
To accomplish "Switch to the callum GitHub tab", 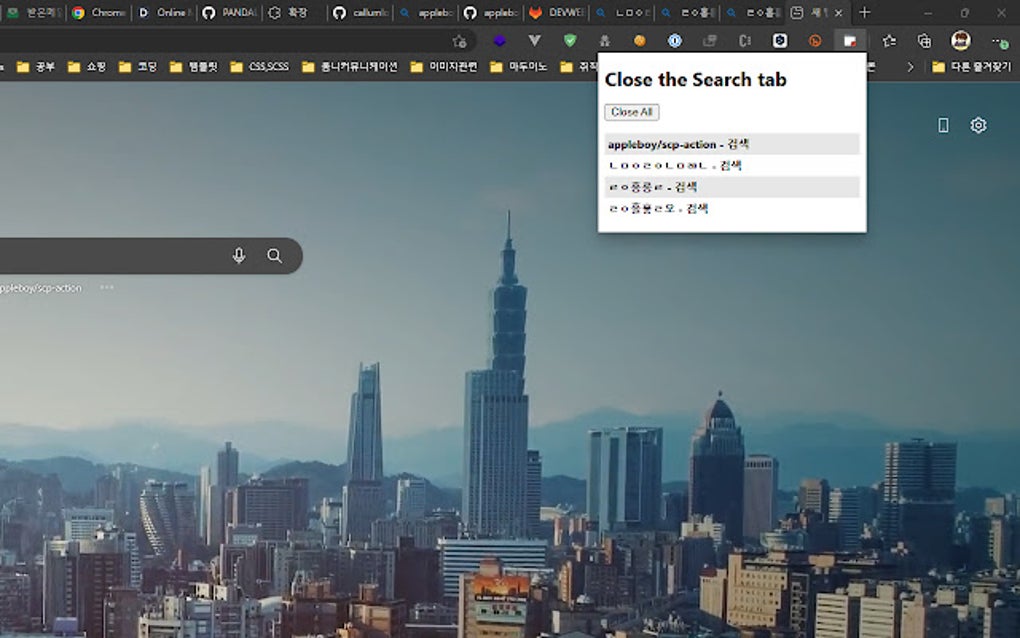I will [x=360, y=12].
